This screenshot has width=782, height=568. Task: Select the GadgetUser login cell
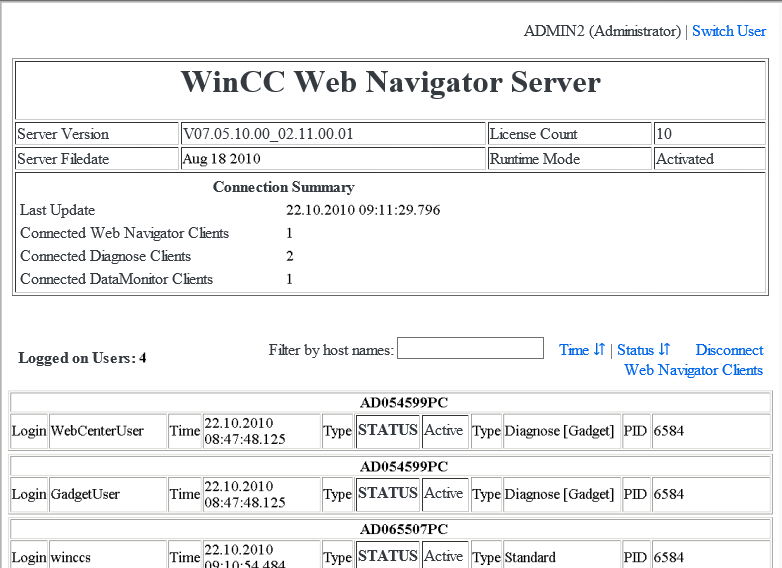point(85,494)
